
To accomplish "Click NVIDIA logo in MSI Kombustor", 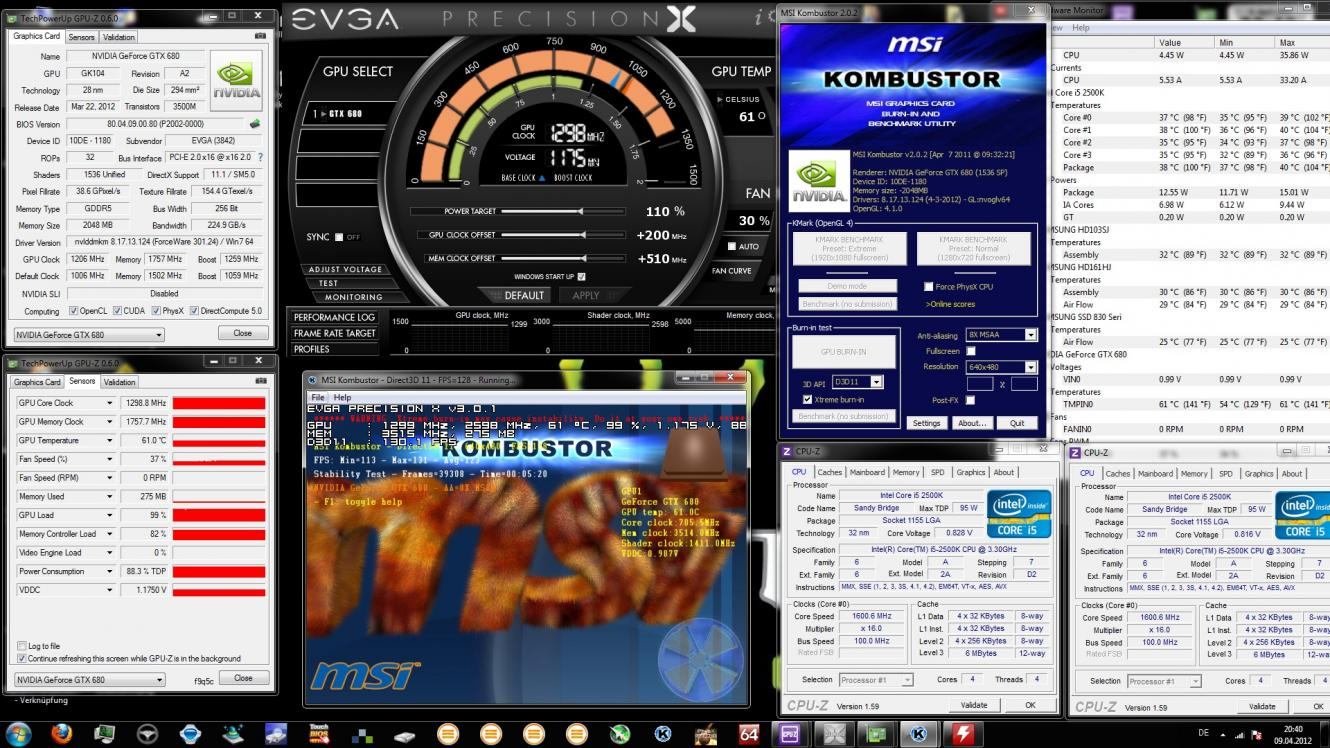I will 817,183.
